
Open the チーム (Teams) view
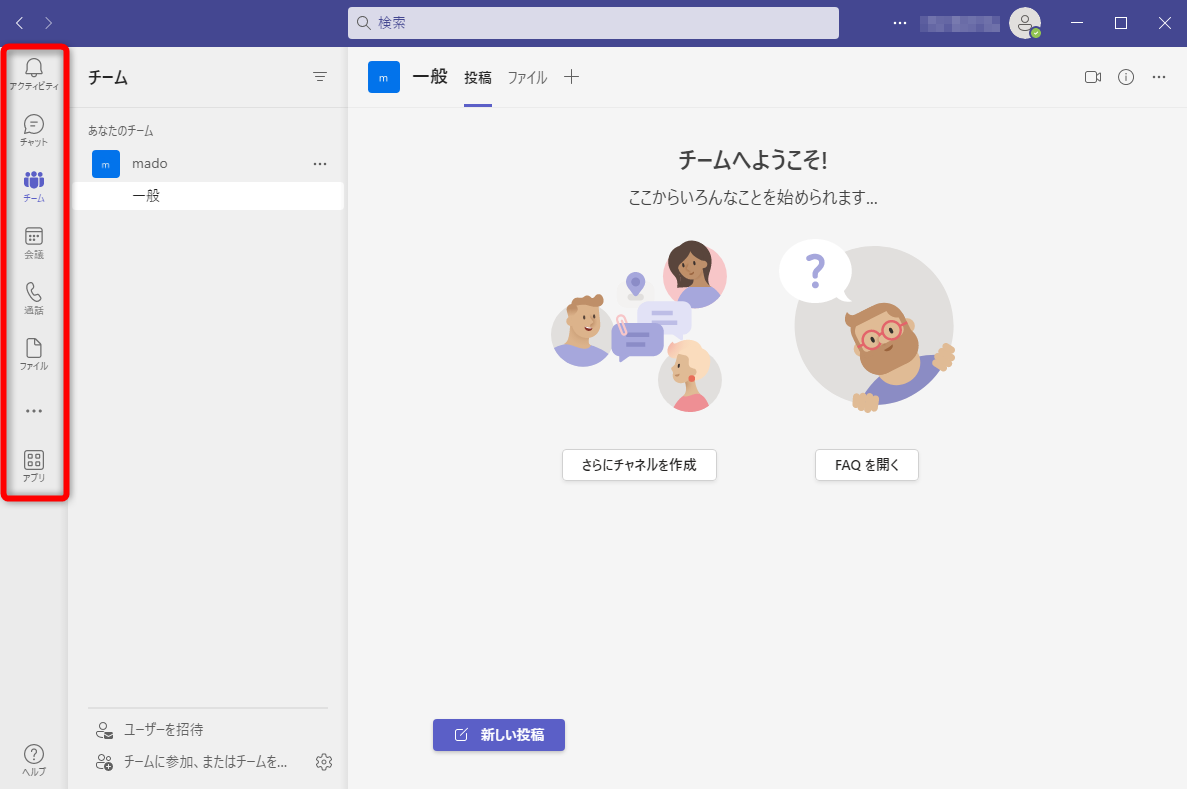coord(33,186)
